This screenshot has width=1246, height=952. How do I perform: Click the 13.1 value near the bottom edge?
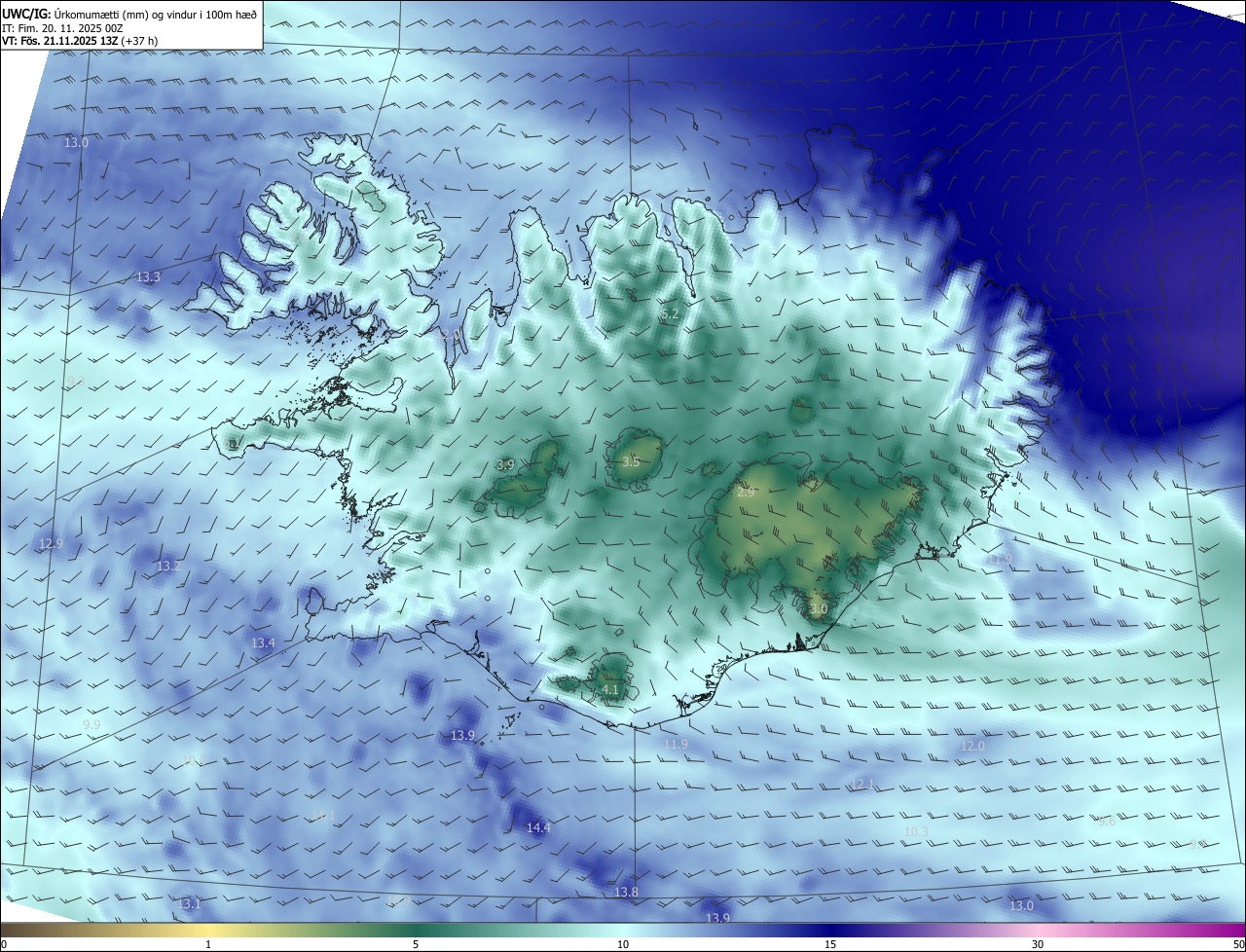point(189,904)
